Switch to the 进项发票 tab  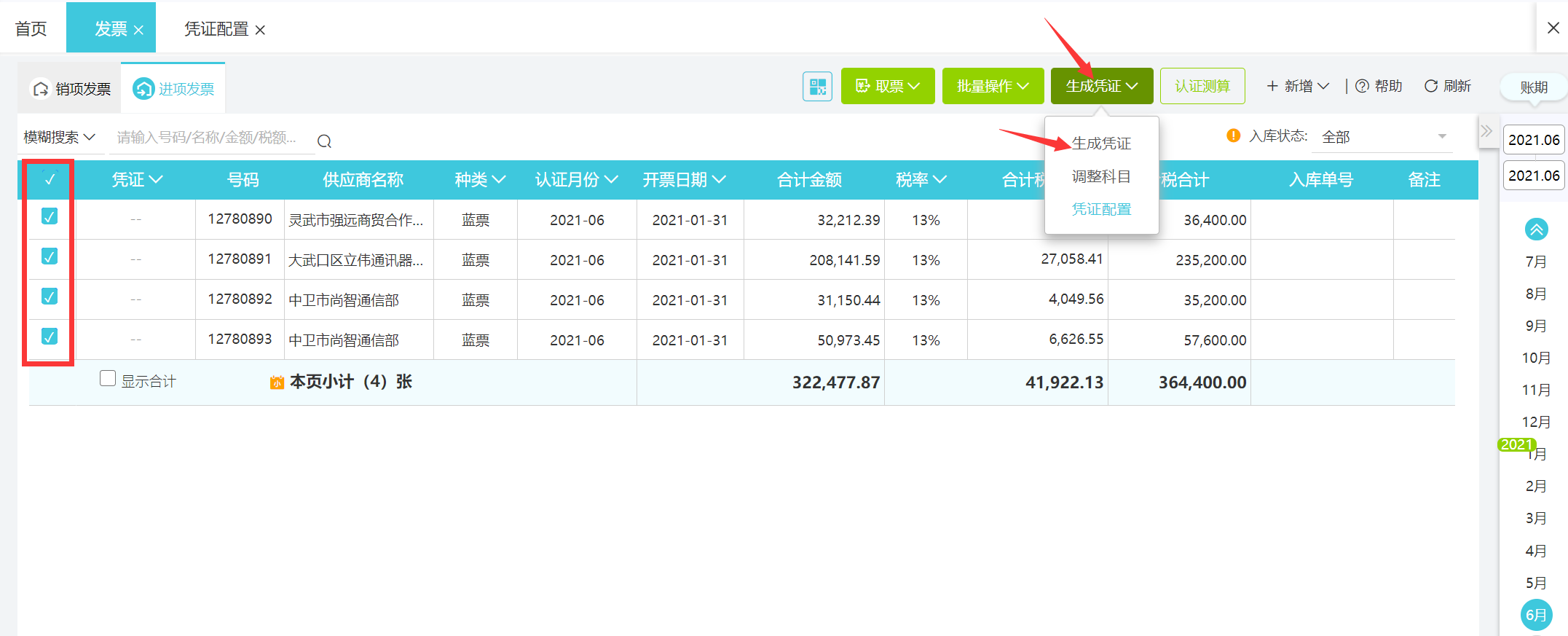[174, 89]
